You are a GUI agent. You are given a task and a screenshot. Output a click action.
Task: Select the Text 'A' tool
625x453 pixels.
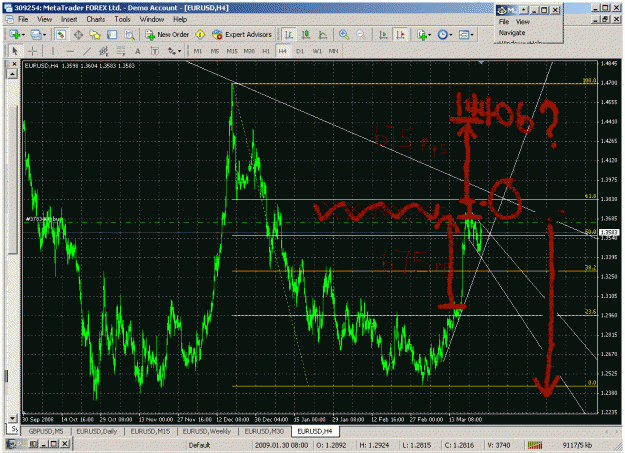(x=138, y=51)
